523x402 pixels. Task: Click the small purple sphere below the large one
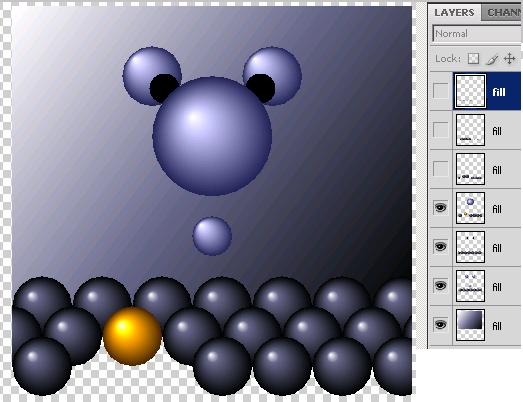pos(212,236)
